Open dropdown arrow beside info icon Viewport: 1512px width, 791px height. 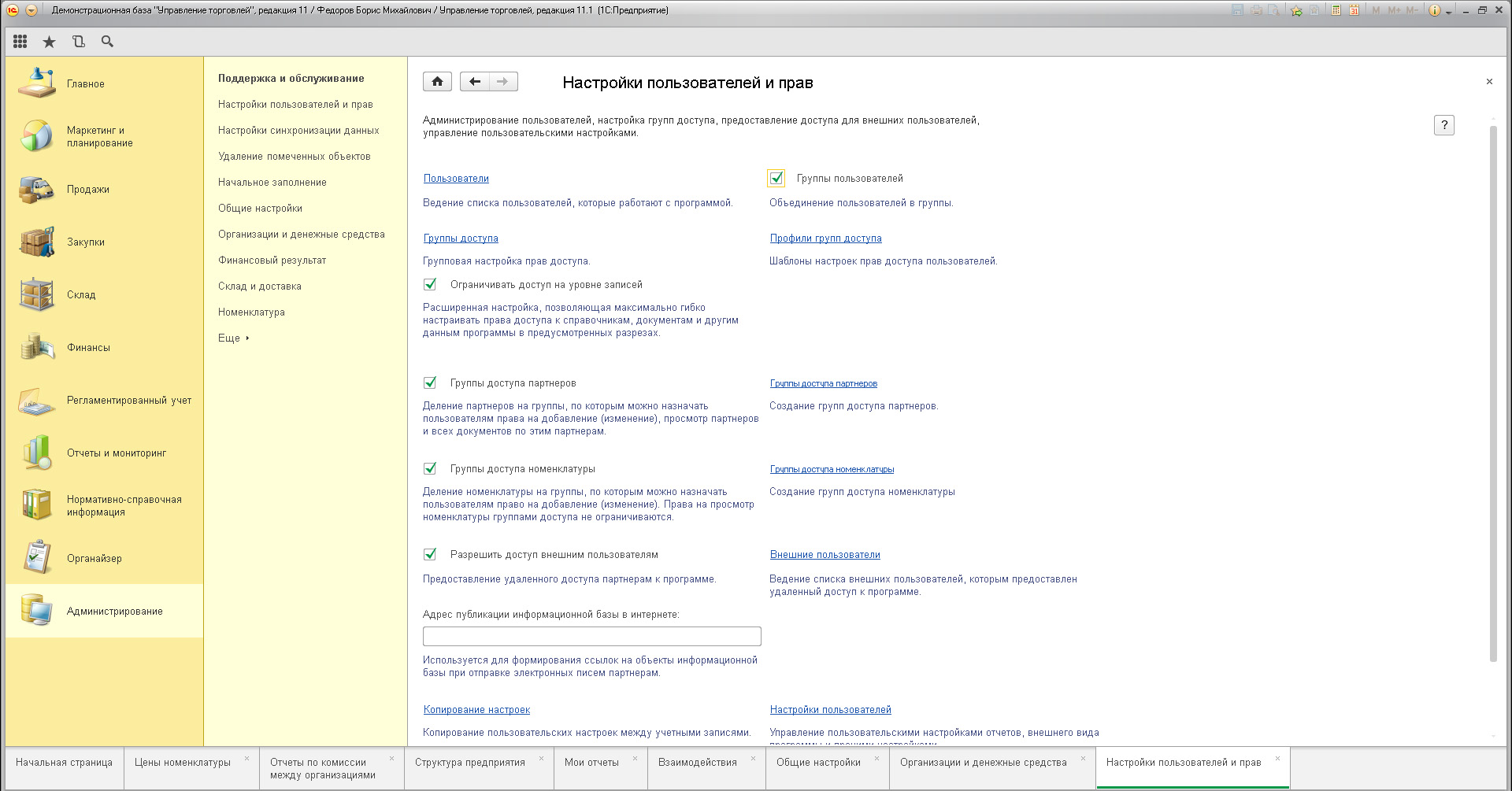(x=1448, y=12)
